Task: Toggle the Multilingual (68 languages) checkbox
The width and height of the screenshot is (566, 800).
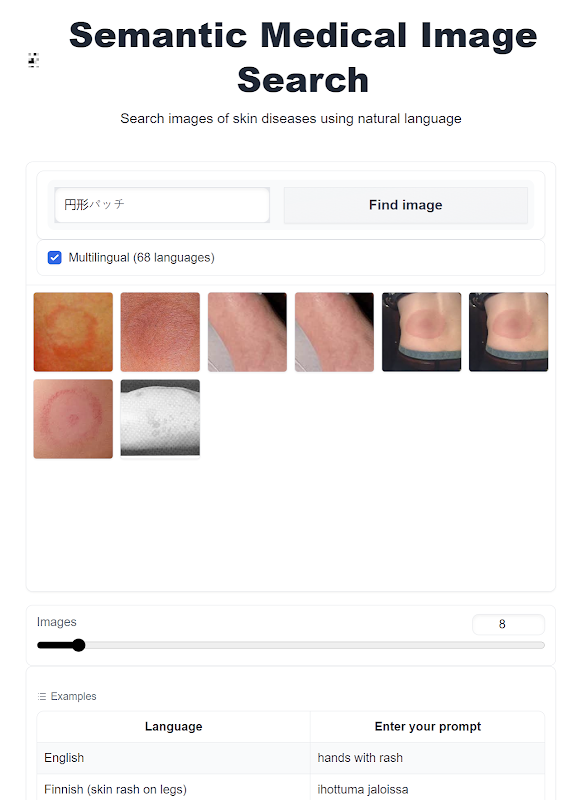Action: point(55,258)
